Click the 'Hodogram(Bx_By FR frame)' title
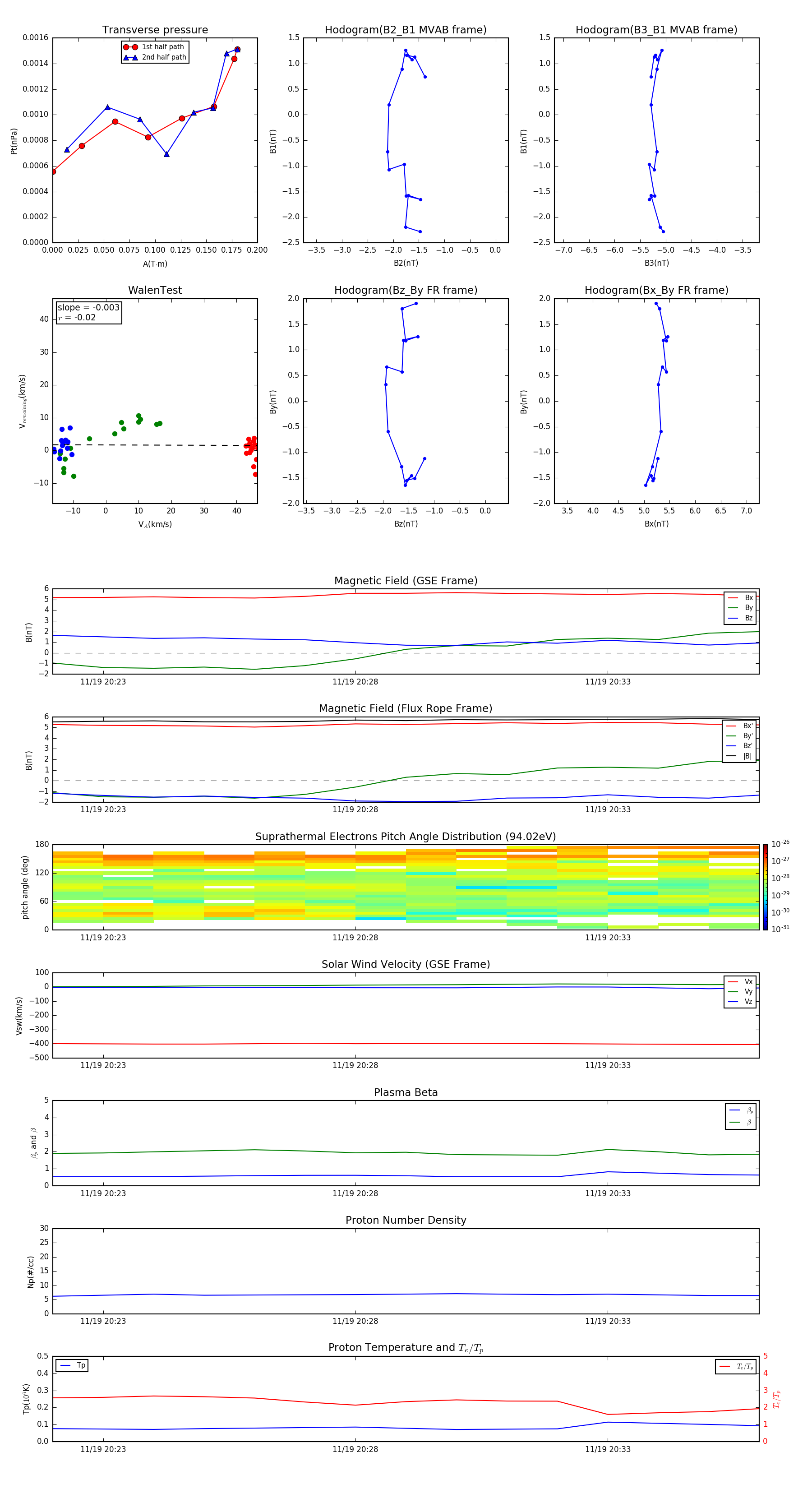 [656, 290]
